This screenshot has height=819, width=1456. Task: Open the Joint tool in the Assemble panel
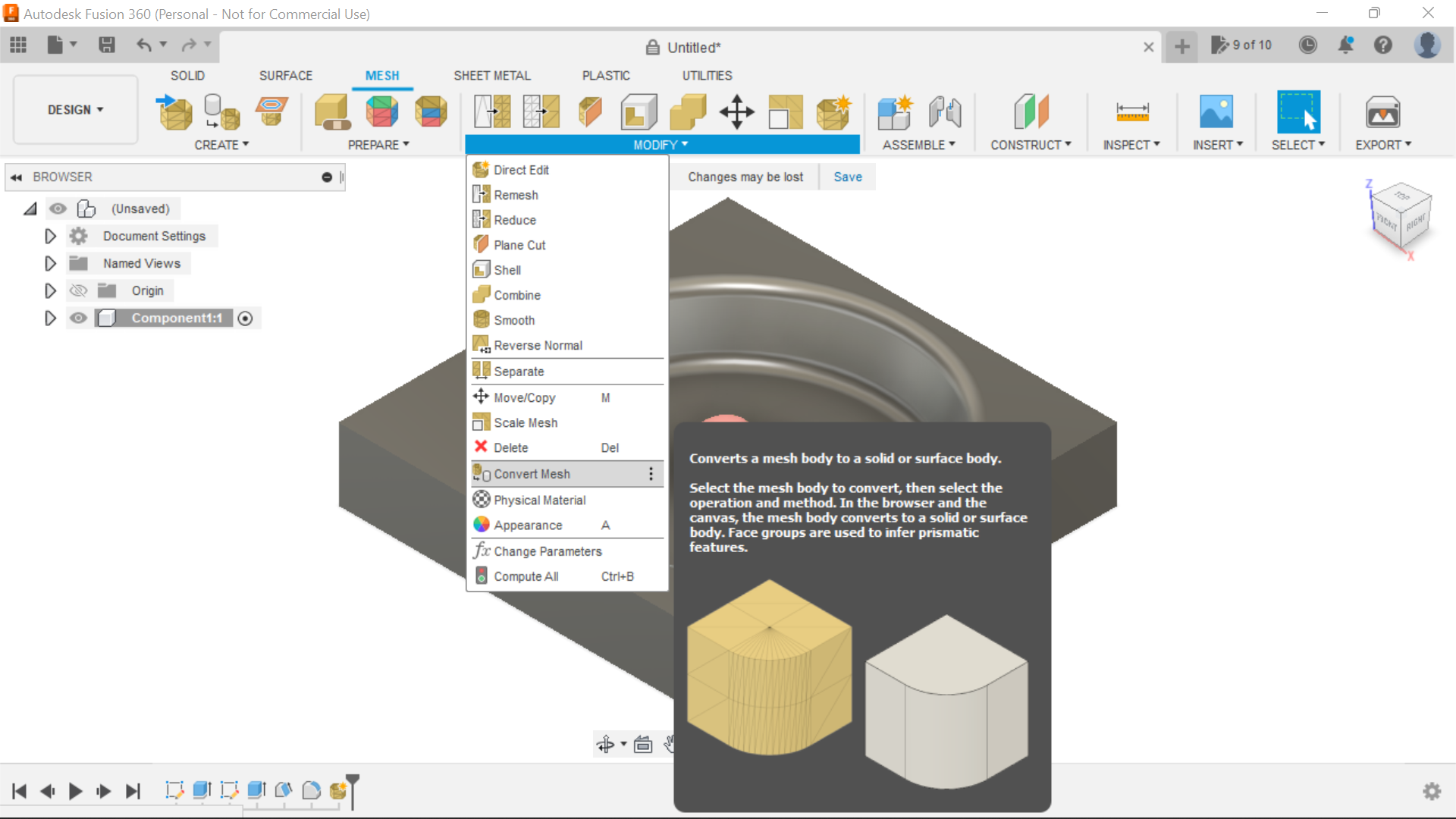[x=943, y=111]
